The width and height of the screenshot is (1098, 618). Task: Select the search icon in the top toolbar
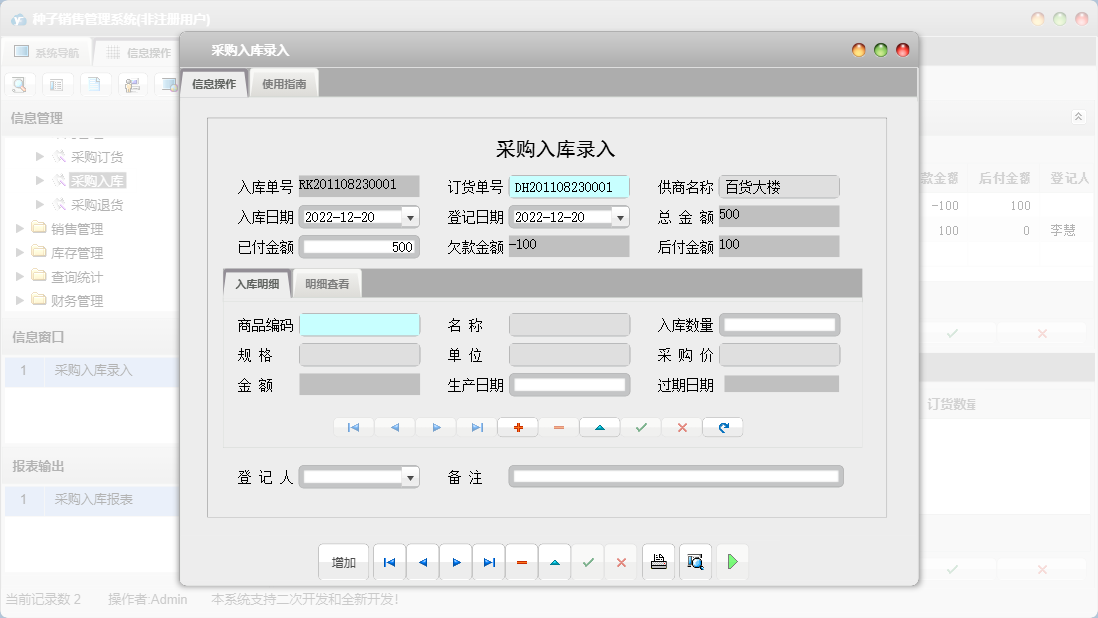[x=19, y=84]
